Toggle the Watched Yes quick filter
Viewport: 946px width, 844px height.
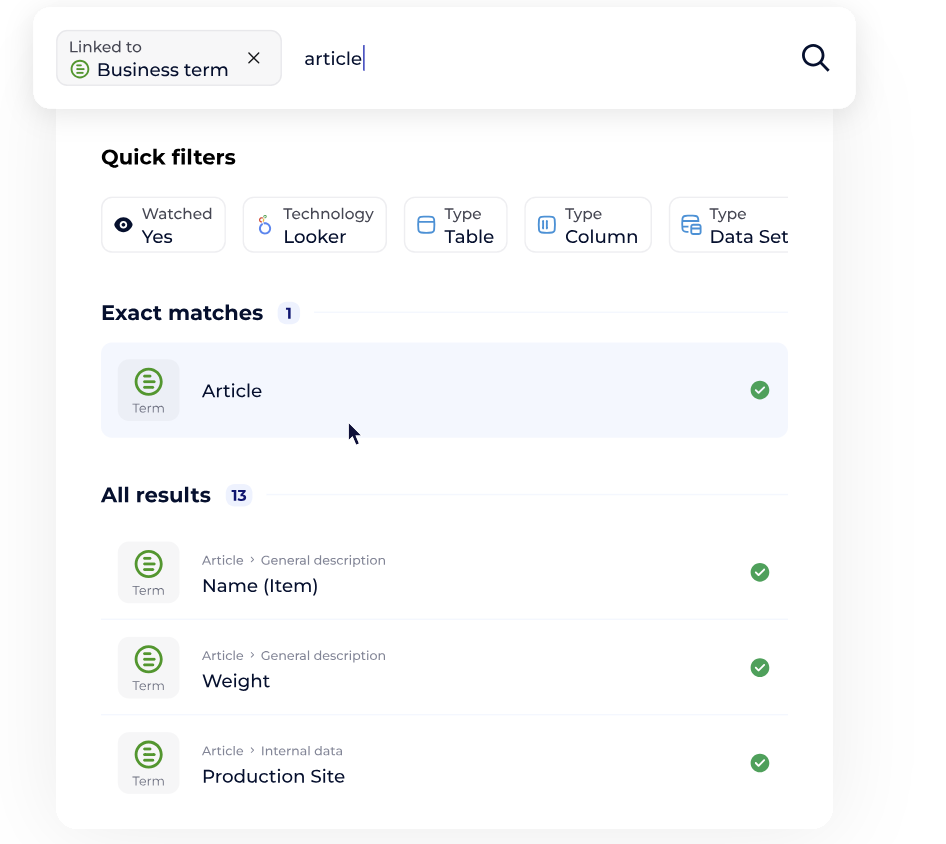[163, 225]
